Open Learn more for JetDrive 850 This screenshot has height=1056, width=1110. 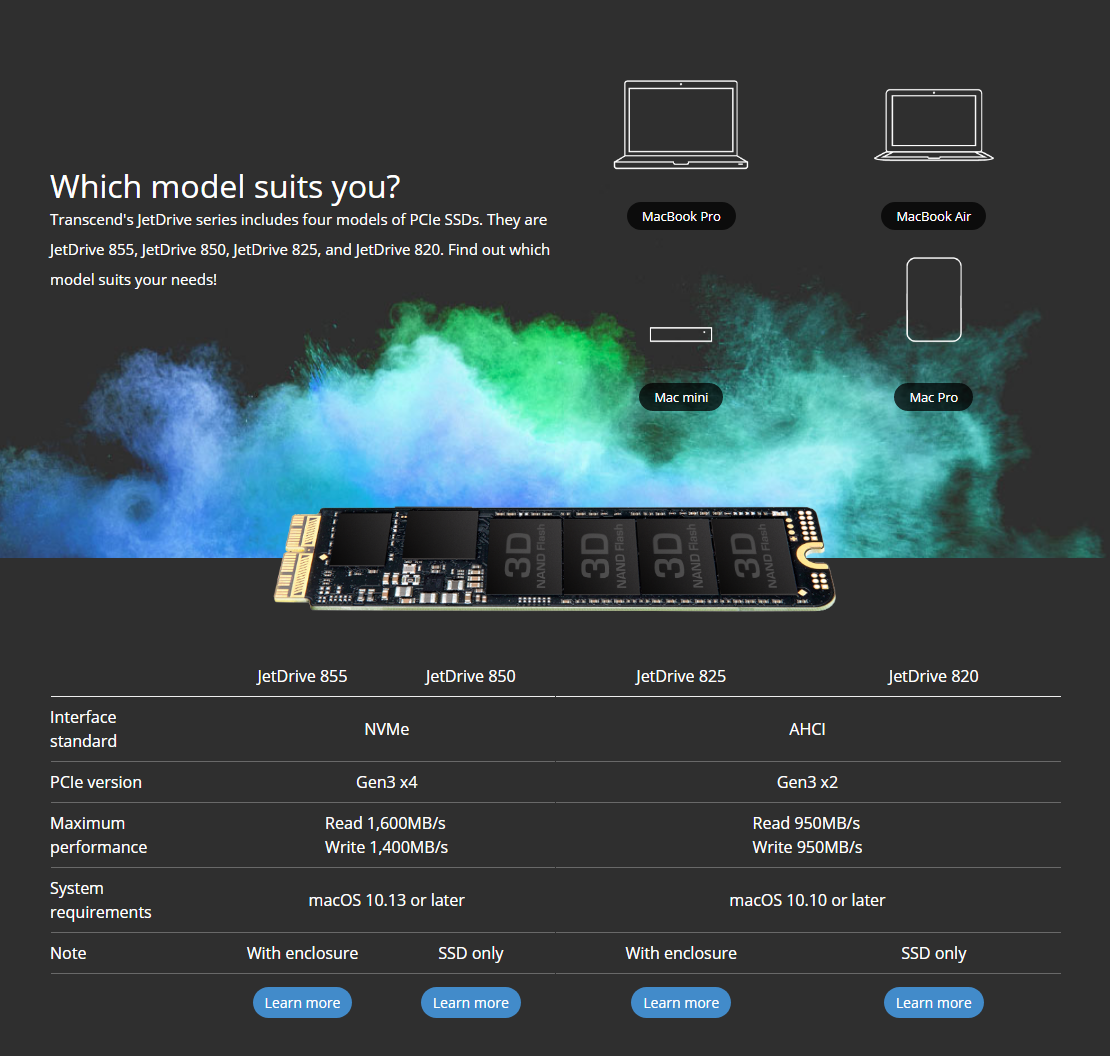coord(471,1002)
